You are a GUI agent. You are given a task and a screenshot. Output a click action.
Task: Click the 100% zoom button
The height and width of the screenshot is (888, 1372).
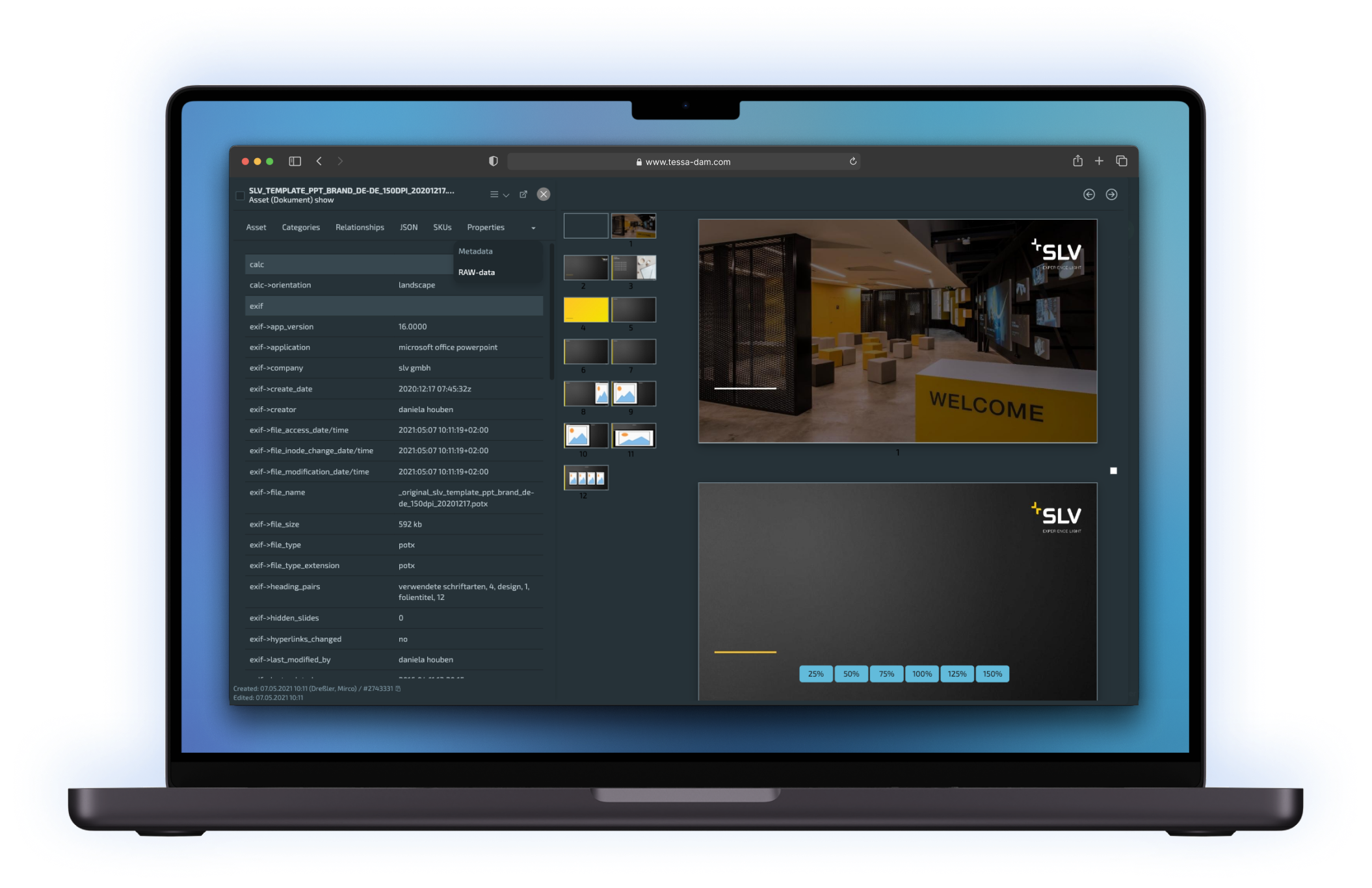pos(921,673)
